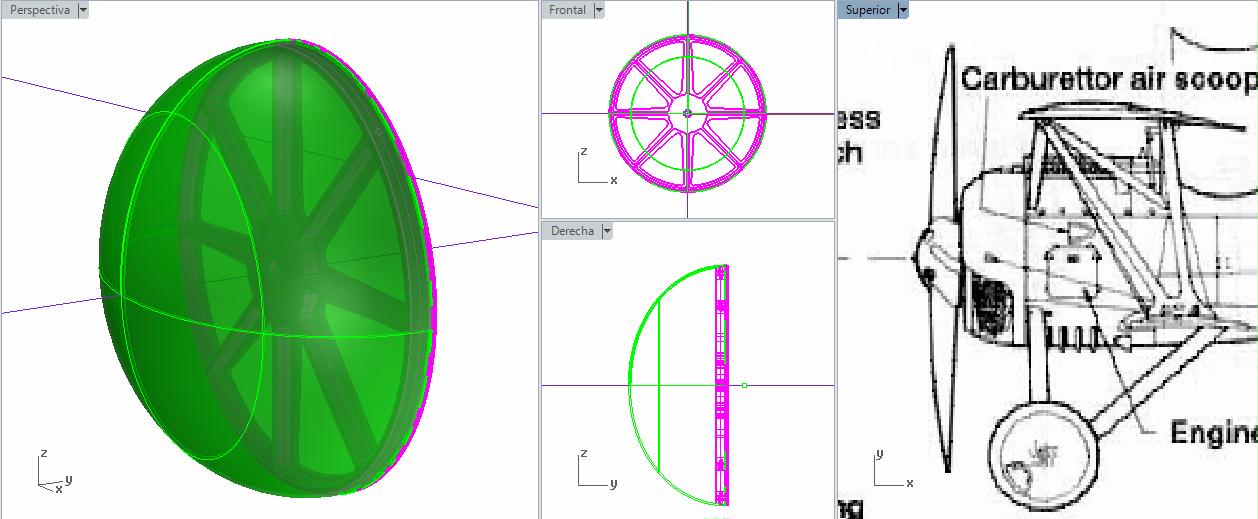Open the Superior viewport dropdown arrow

[x=903, y=10]
